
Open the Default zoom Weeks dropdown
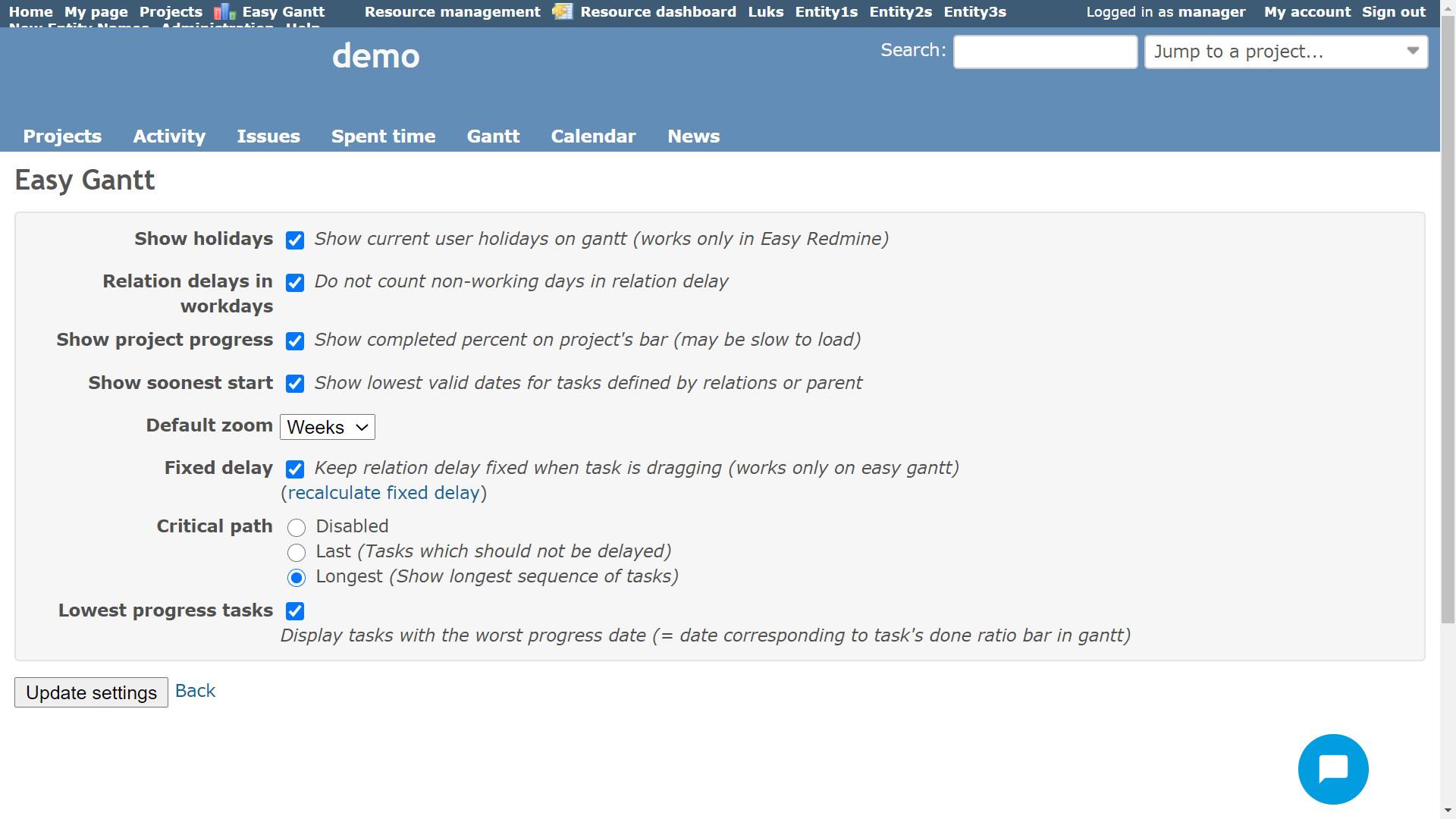click(x=328, y=427)
